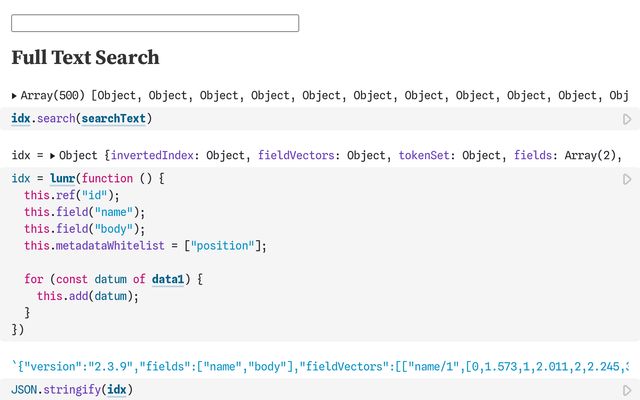The width and height of the screenshot is (640, 400).
Task: Click the search text input box
Action: click(155, 23)
